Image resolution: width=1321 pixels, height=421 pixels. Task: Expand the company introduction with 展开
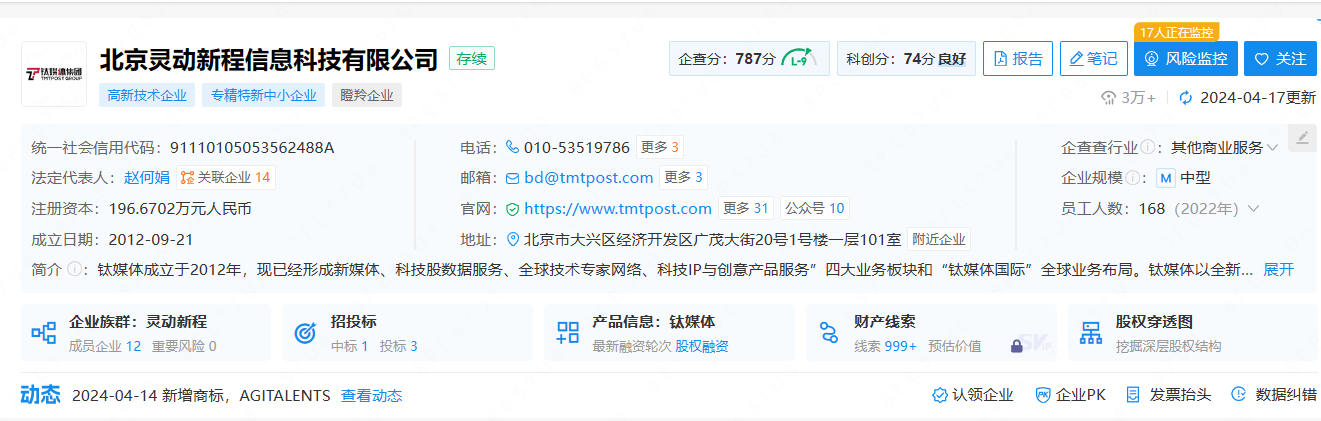1279,269
